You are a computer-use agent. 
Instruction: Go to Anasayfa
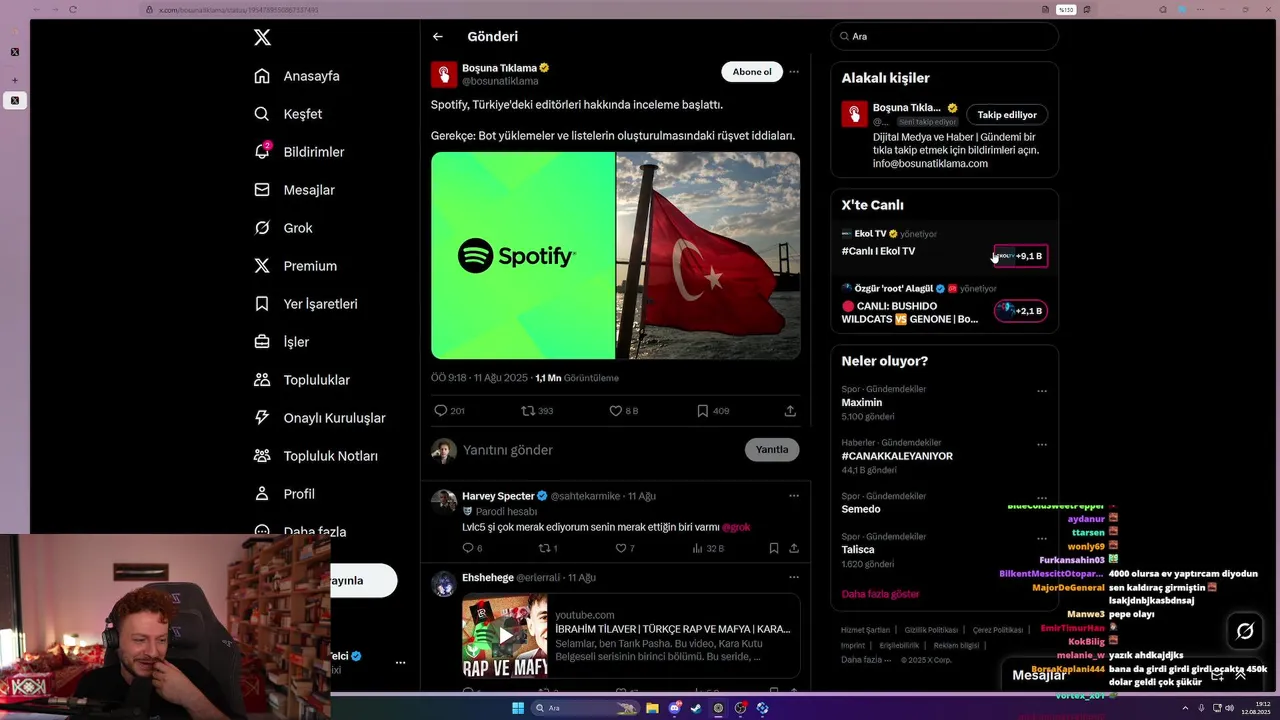tap(297, 76)
